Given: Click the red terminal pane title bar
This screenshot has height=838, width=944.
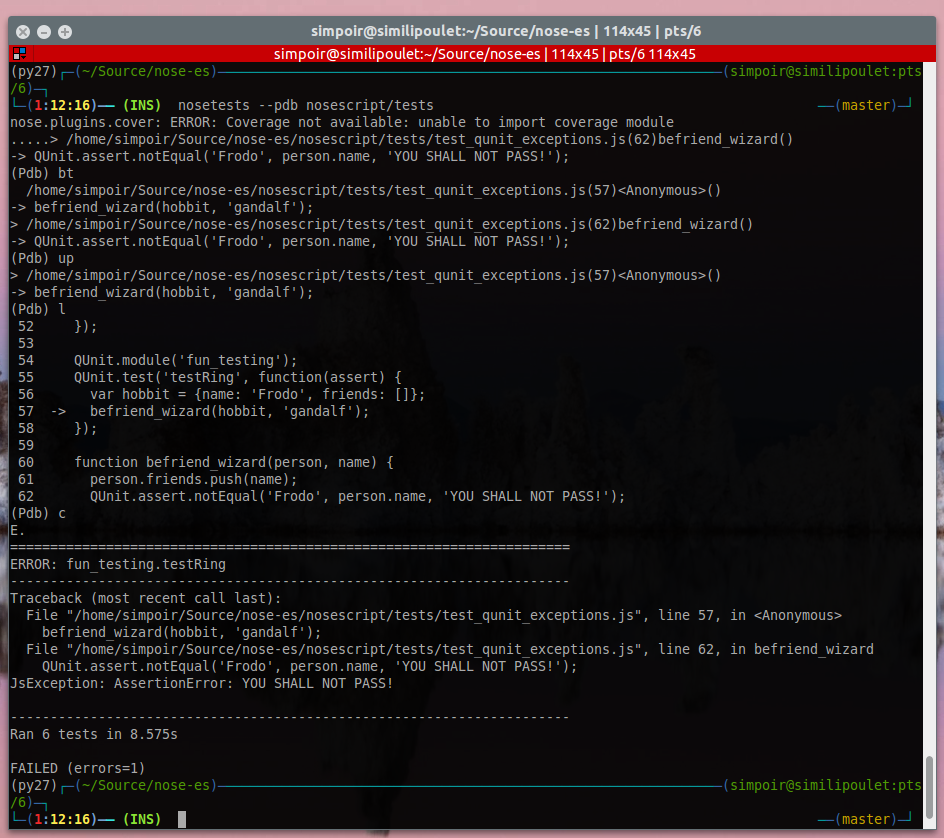Looking at the screenshot, I should point(472,54).
